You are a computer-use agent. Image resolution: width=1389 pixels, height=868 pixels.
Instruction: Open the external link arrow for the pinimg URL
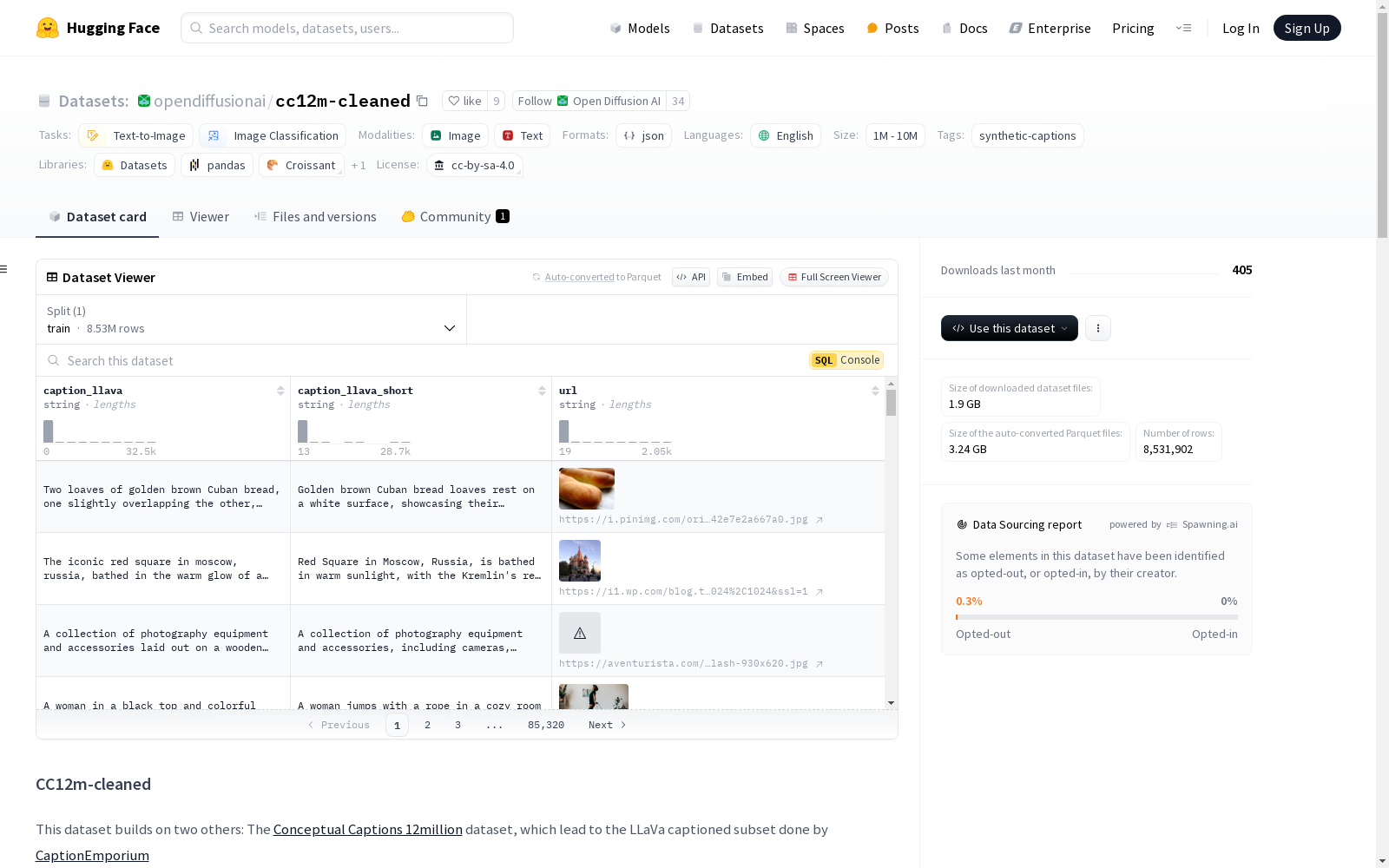[x=819, y=520]
